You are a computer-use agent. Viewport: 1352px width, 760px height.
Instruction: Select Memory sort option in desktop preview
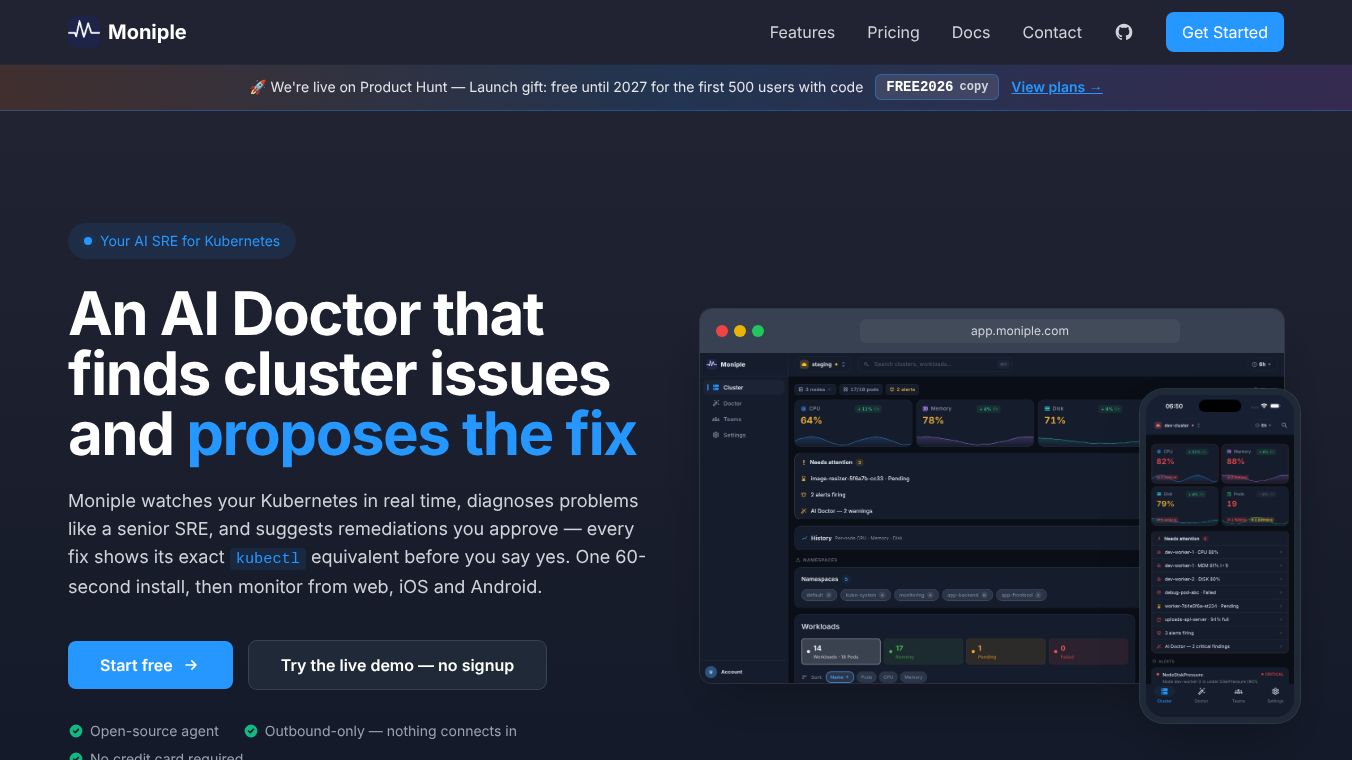pyautogui.click(x=913, y=677)
